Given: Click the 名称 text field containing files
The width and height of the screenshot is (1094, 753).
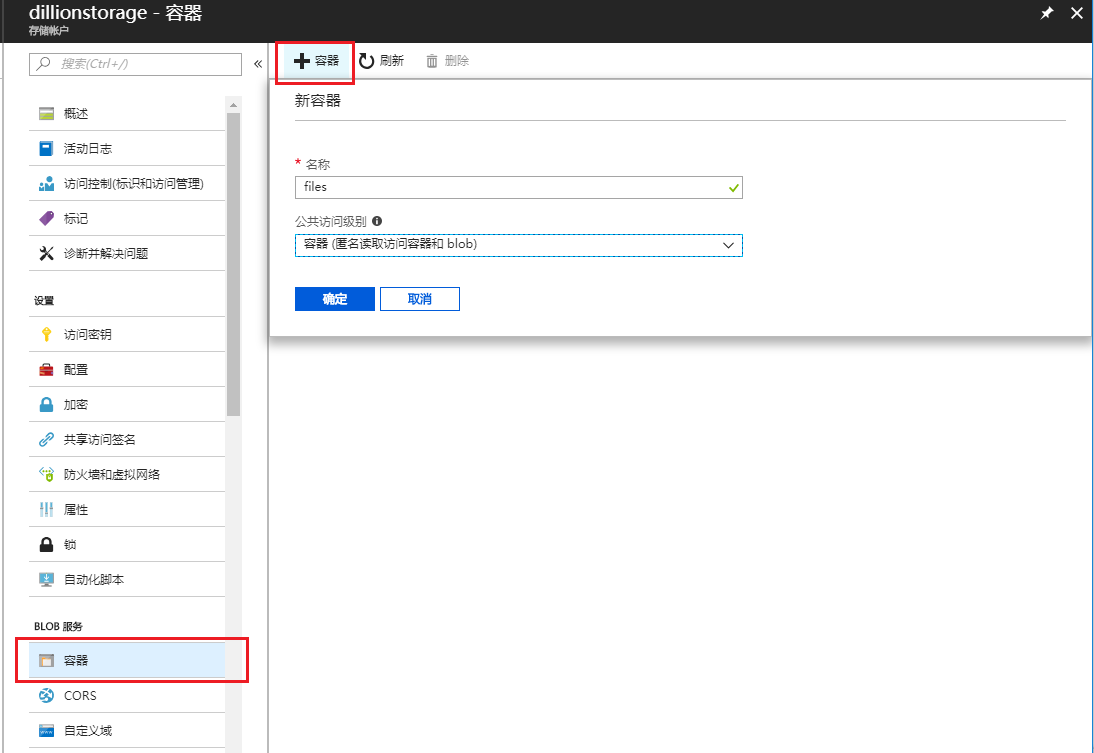Looking at the screenshot, I should (510, 187).
